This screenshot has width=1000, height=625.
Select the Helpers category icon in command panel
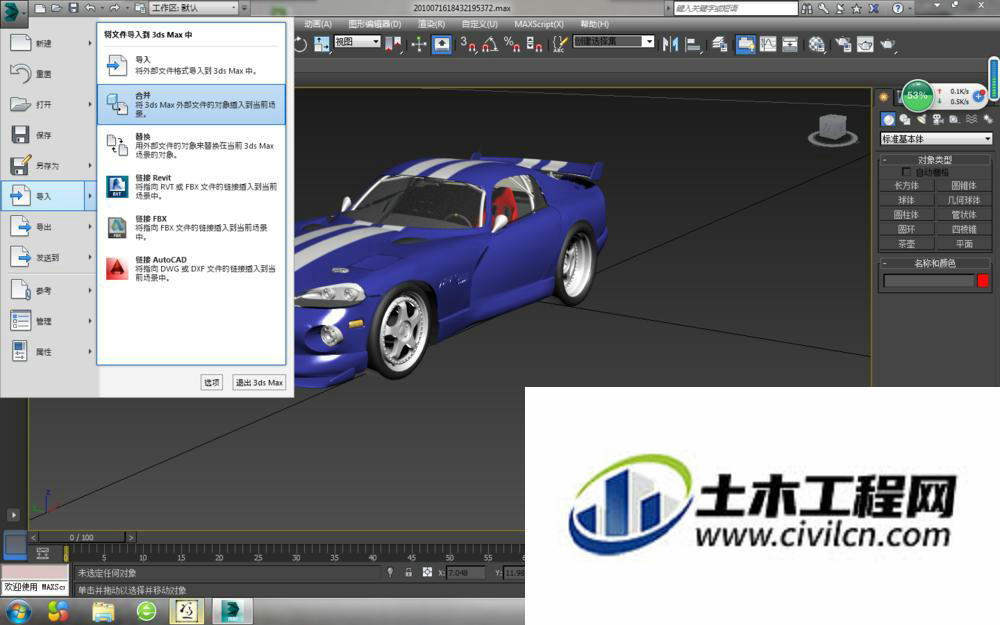(954, 119)
